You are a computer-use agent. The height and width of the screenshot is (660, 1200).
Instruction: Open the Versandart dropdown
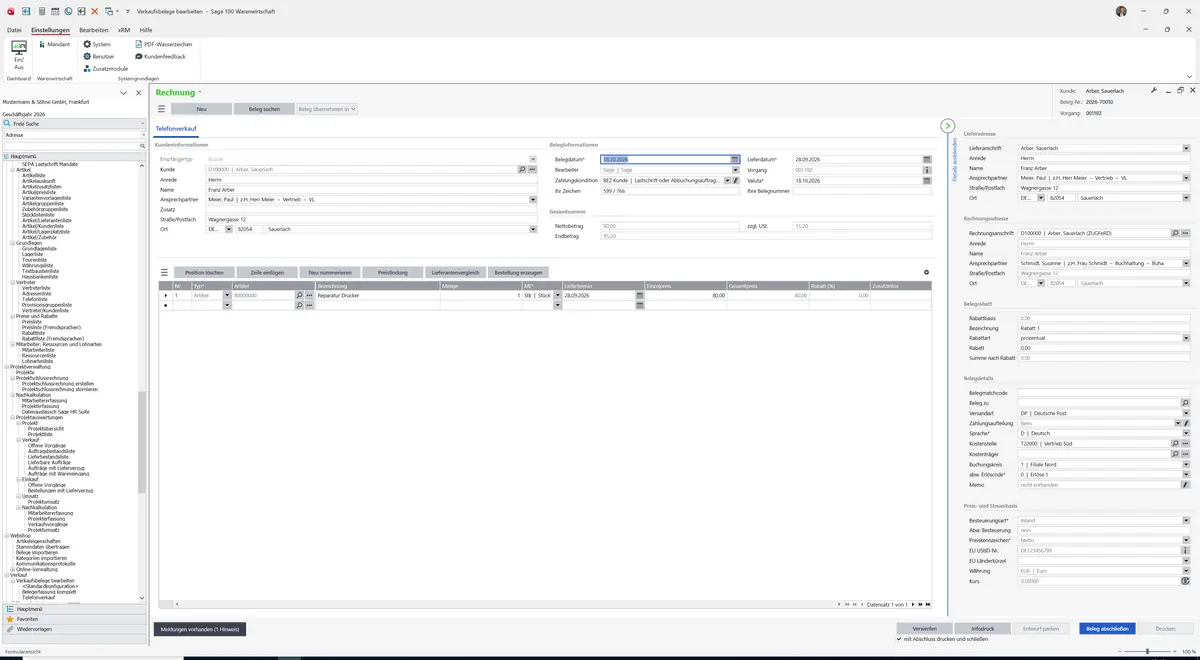pyautogui.click(x=1186, y=413)
